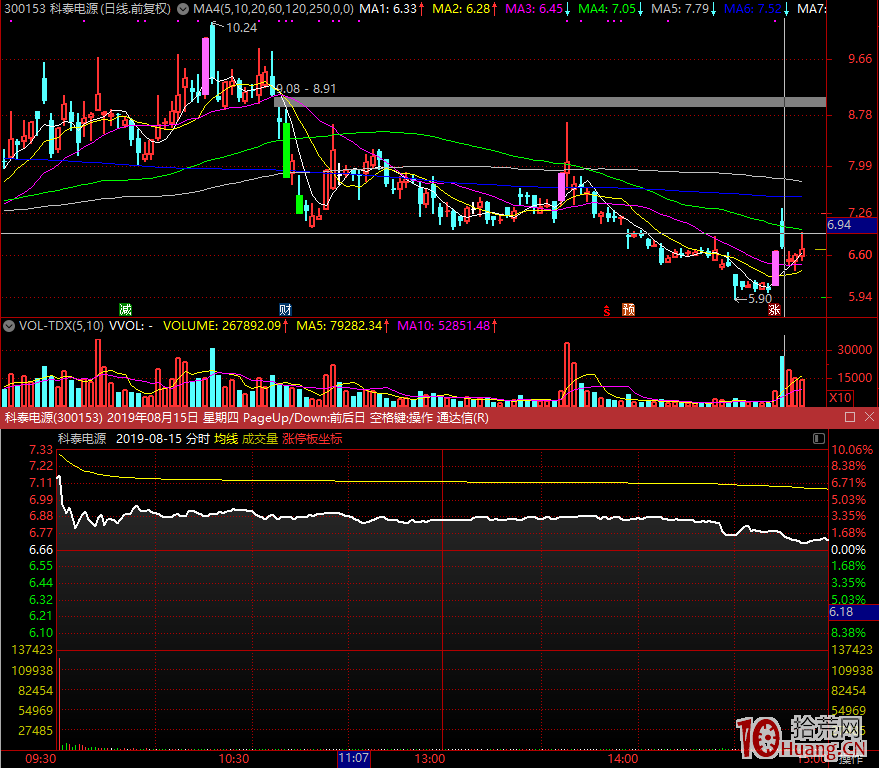Click the gray gap band on the K-line chart

pos(550,102)
